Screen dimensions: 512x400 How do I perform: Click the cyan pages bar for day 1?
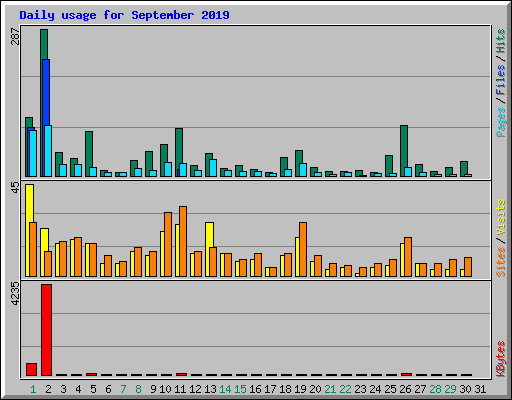[x=33, y=153]
